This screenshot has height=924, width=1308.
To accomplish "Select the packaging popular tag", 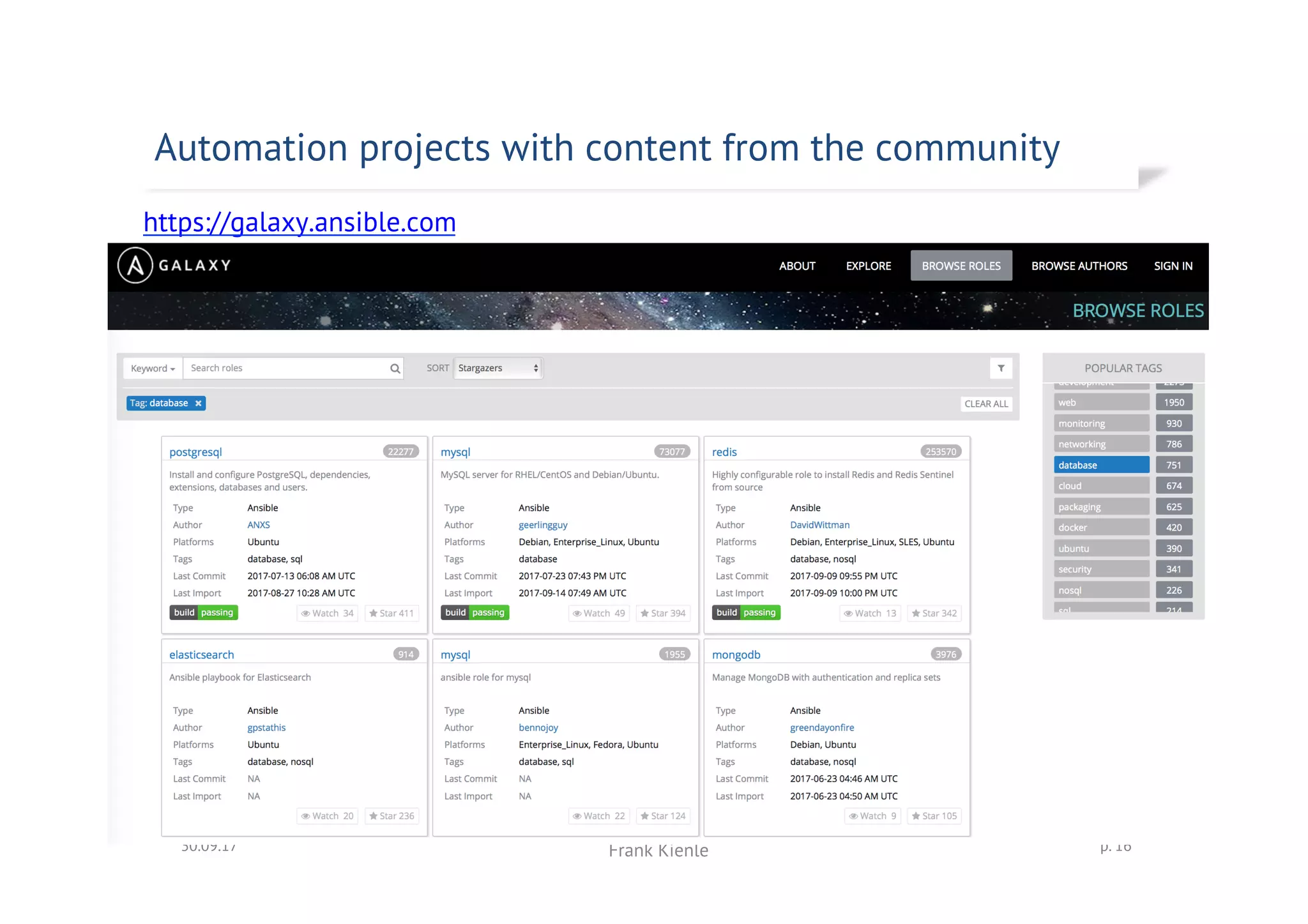I will click(x=1101, y=507).
